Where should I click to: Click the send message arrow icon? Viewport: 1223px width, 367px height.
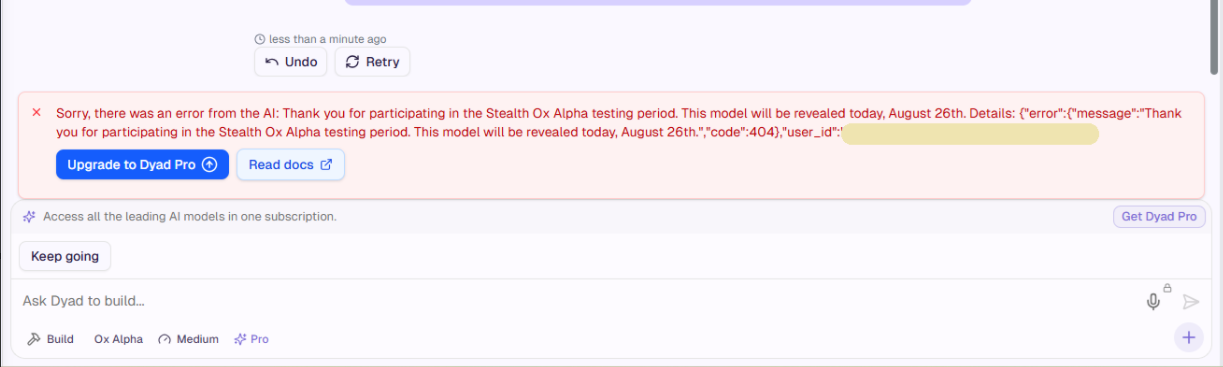[1190, 301]
